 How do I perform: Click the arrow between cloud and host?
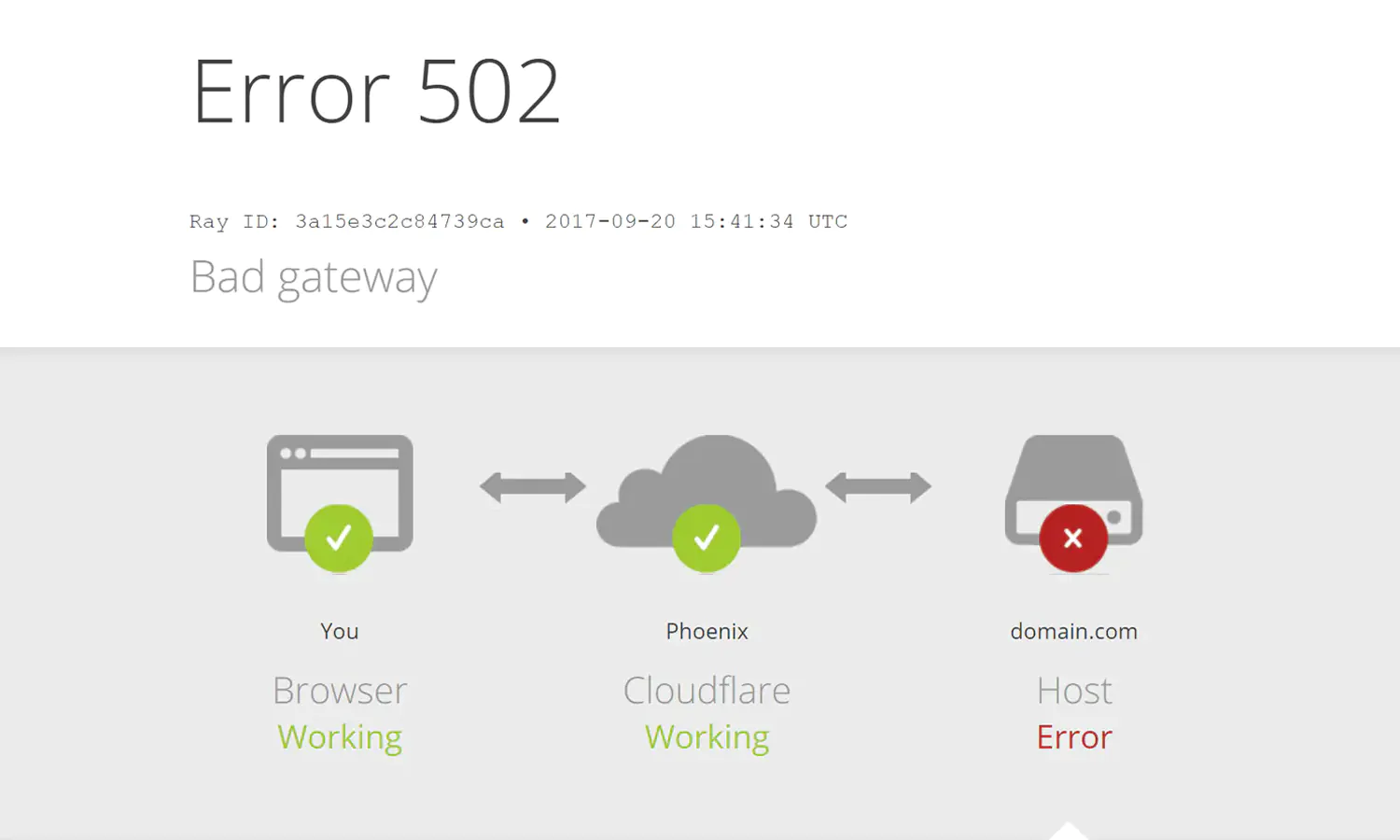coord(878,486)
